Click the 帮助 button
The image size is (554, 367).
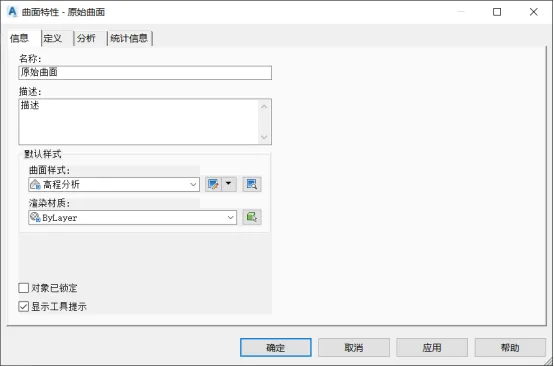[510, 348]
